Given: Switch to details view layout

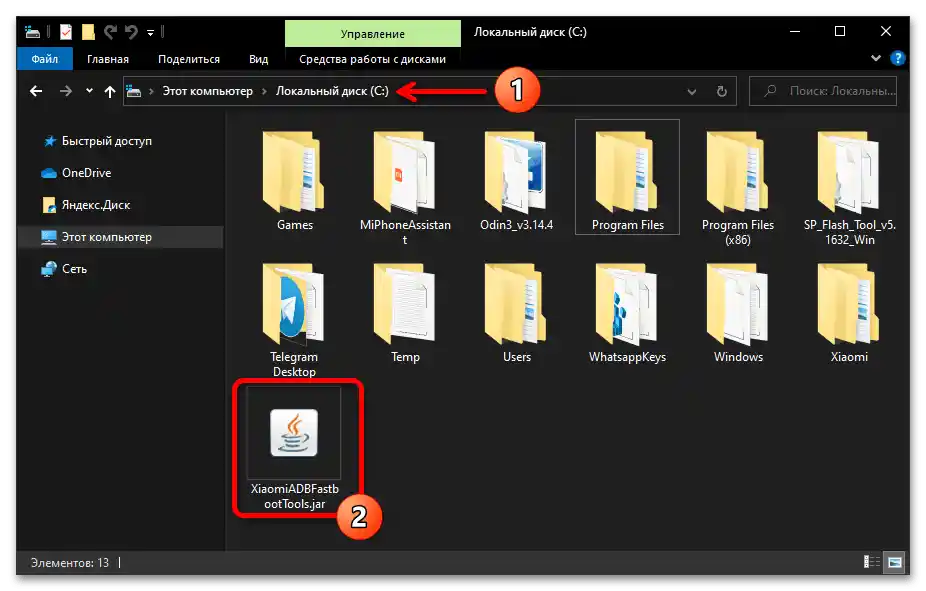Looking at the screenshot, I should 872,561.
